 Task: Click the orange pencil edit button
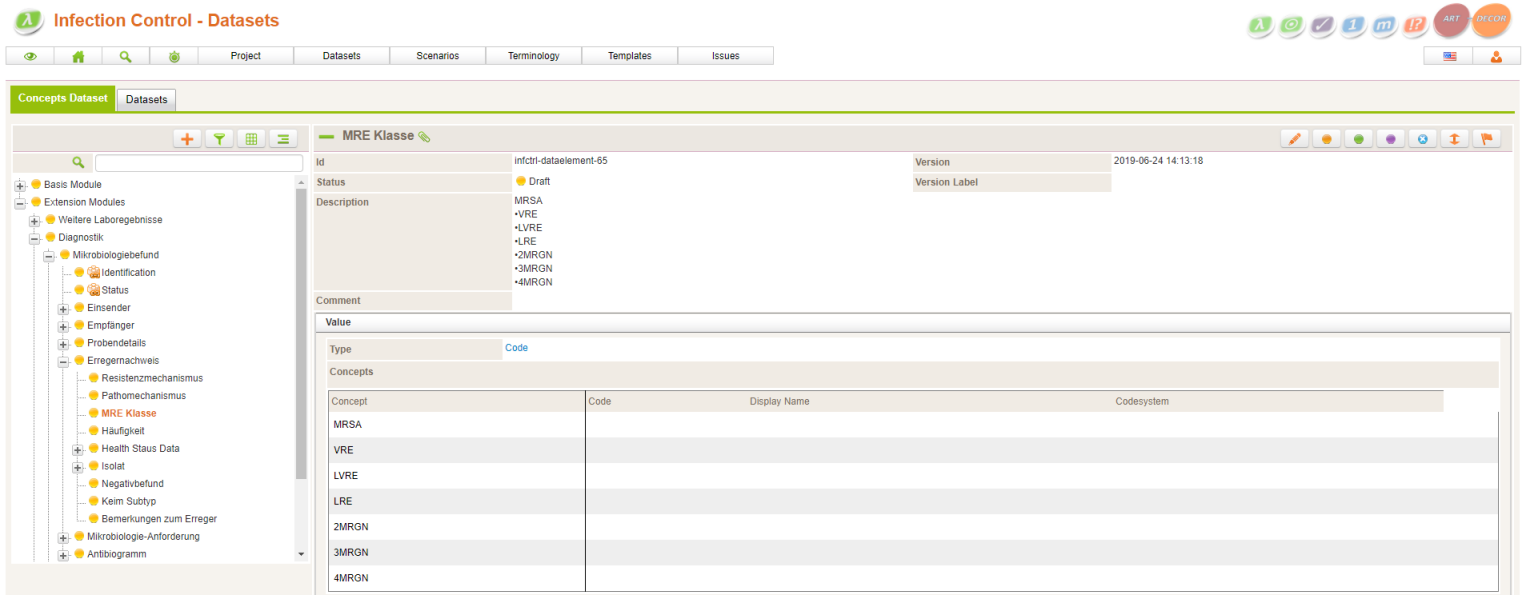[x=1295, y=139]
